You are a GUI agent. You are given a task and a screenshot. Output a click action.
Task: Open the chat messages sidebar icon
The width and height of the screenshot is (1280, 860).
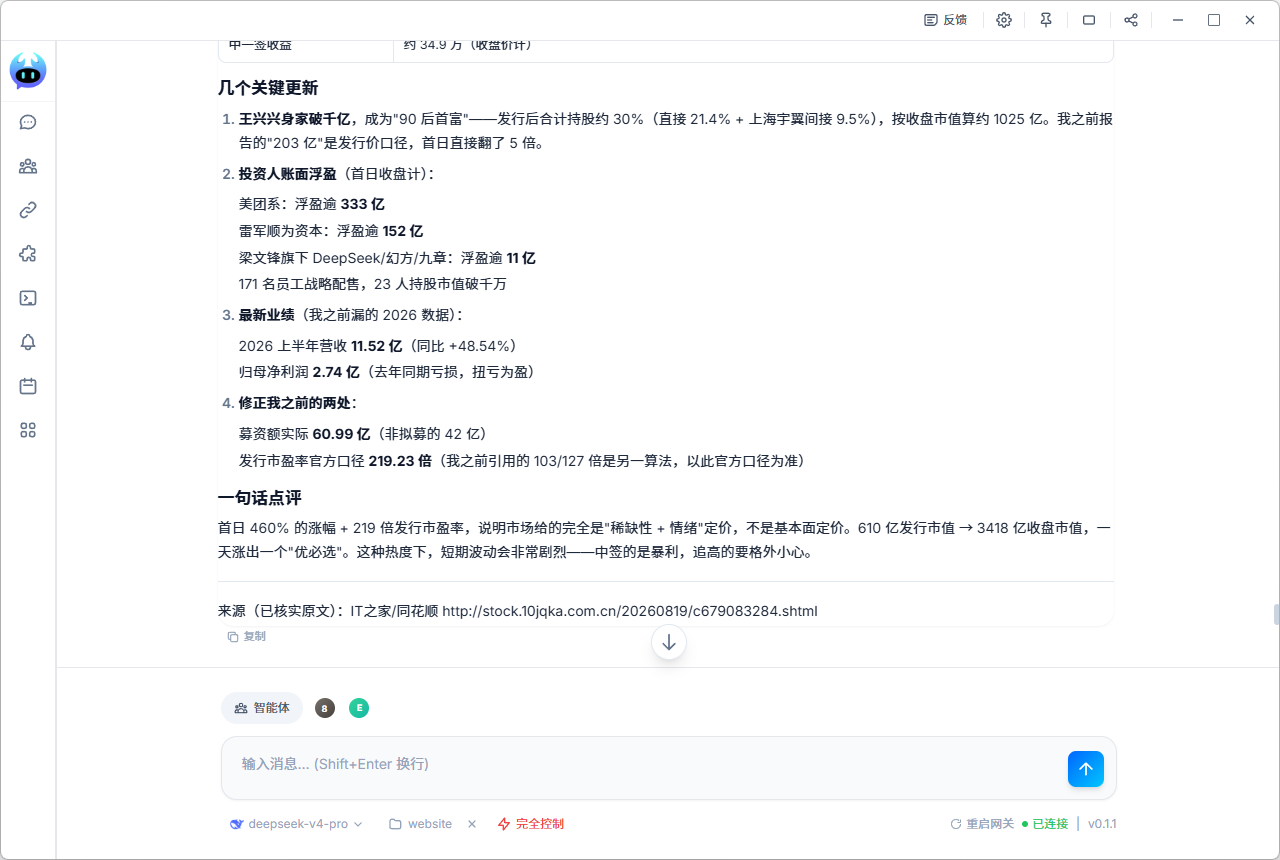[28, 122]
